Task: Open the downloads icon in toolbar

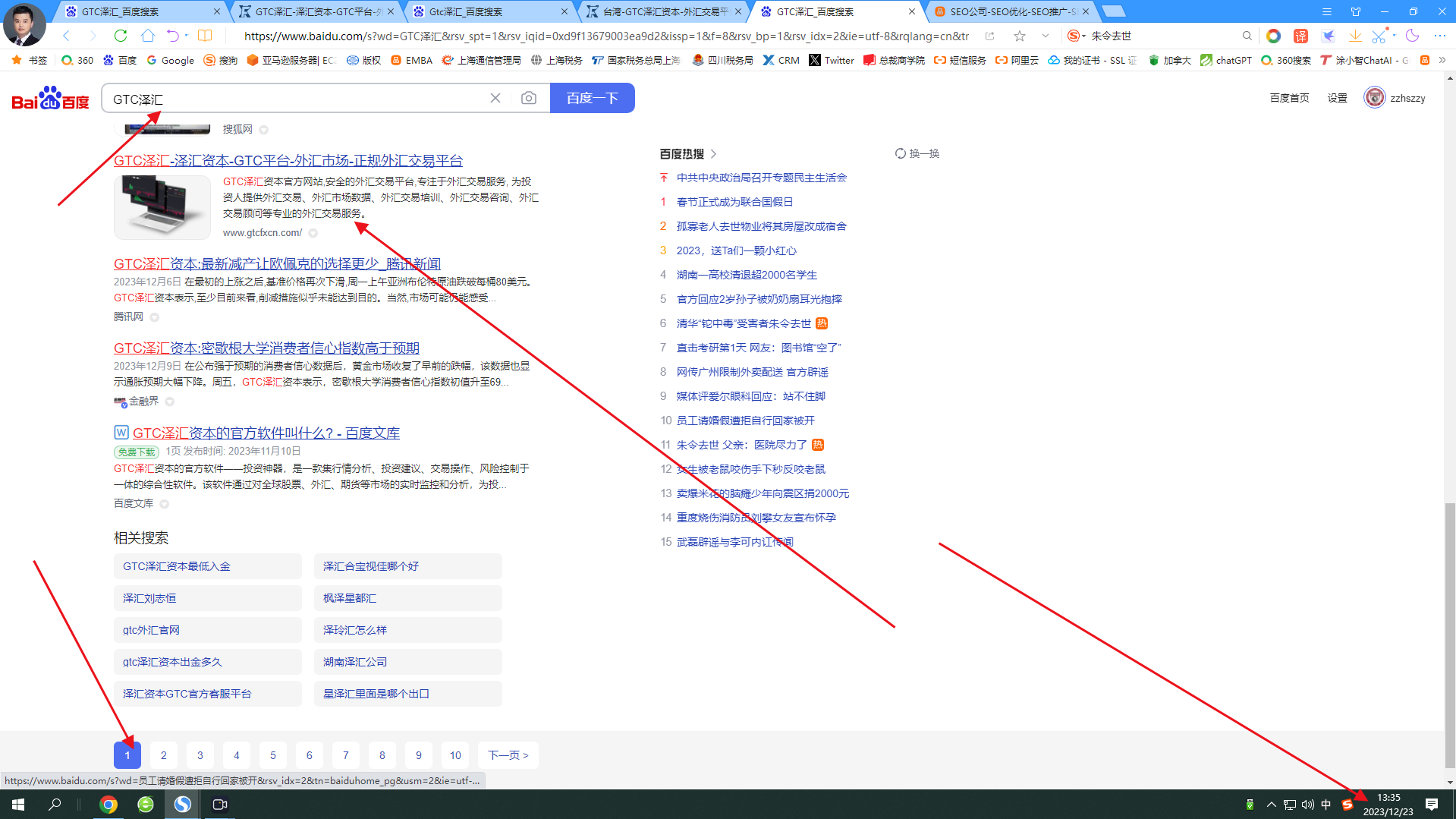Action: [x=1354, y=36]
